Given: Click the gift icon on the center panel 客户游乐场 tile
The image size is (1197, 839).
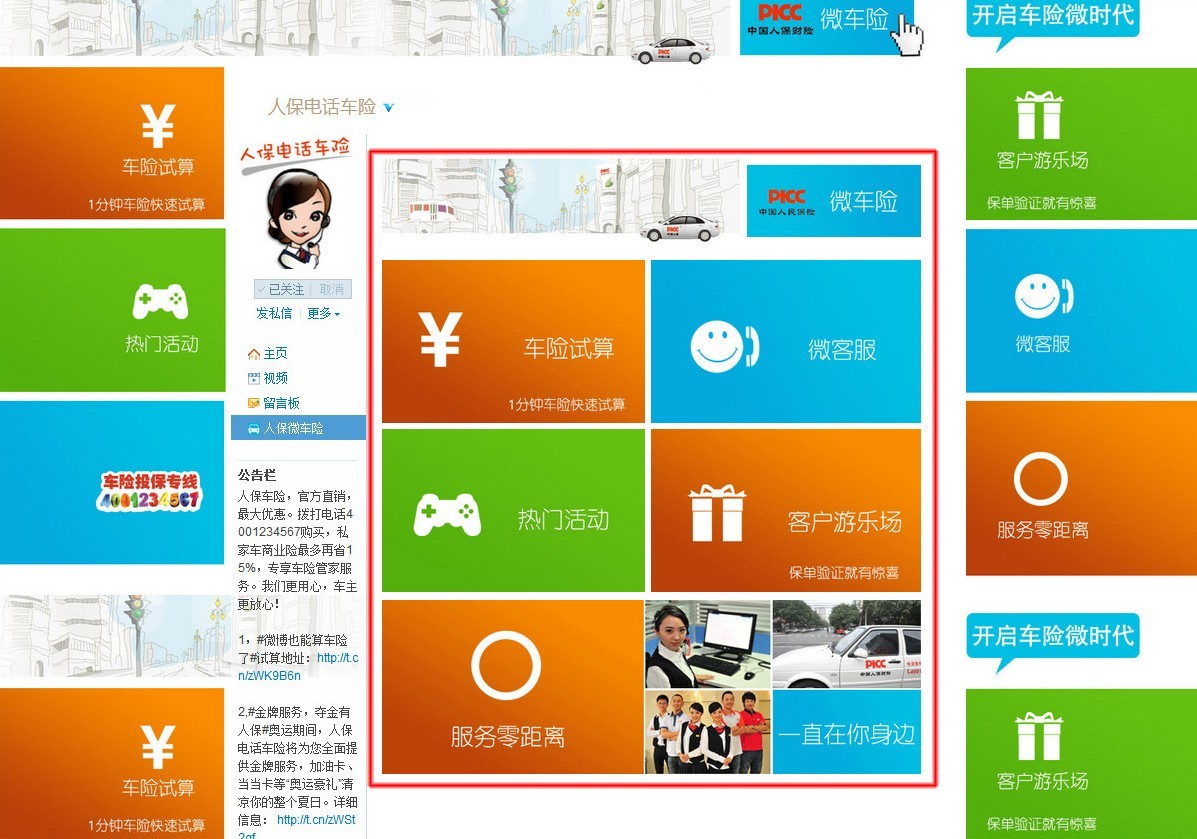Looking at the screenshot, I should [x=716, y=513].
